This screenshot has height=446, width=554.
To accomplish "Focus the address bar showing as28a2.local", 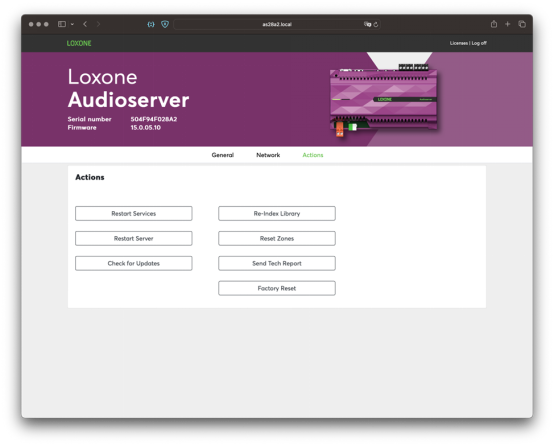I will (277, 24).
